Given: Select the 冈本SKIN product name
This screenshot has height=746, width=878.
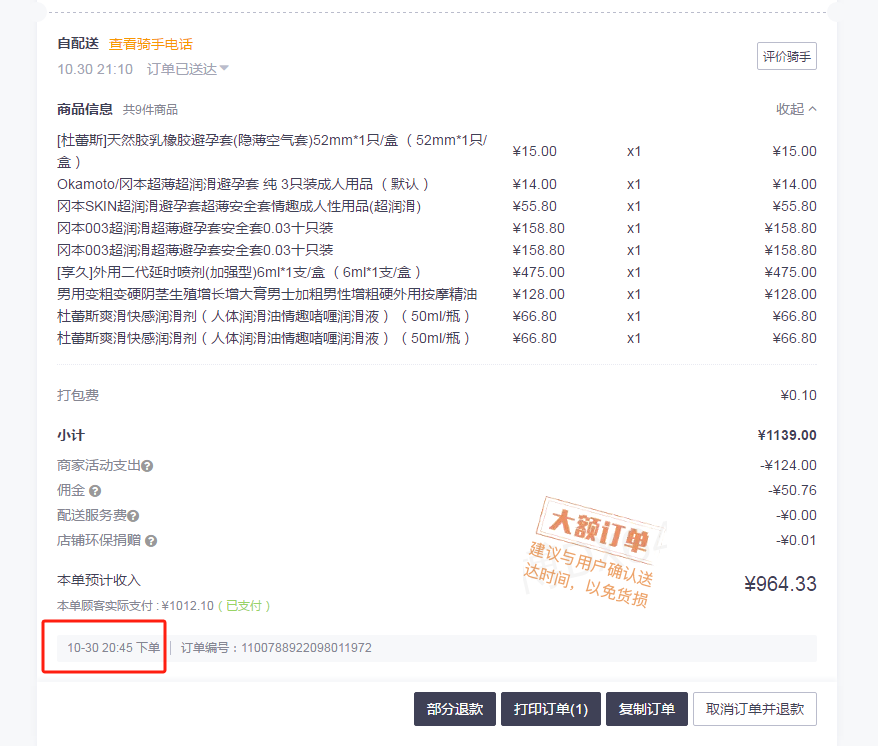Looking at the screenshot, I should [239, 206].
